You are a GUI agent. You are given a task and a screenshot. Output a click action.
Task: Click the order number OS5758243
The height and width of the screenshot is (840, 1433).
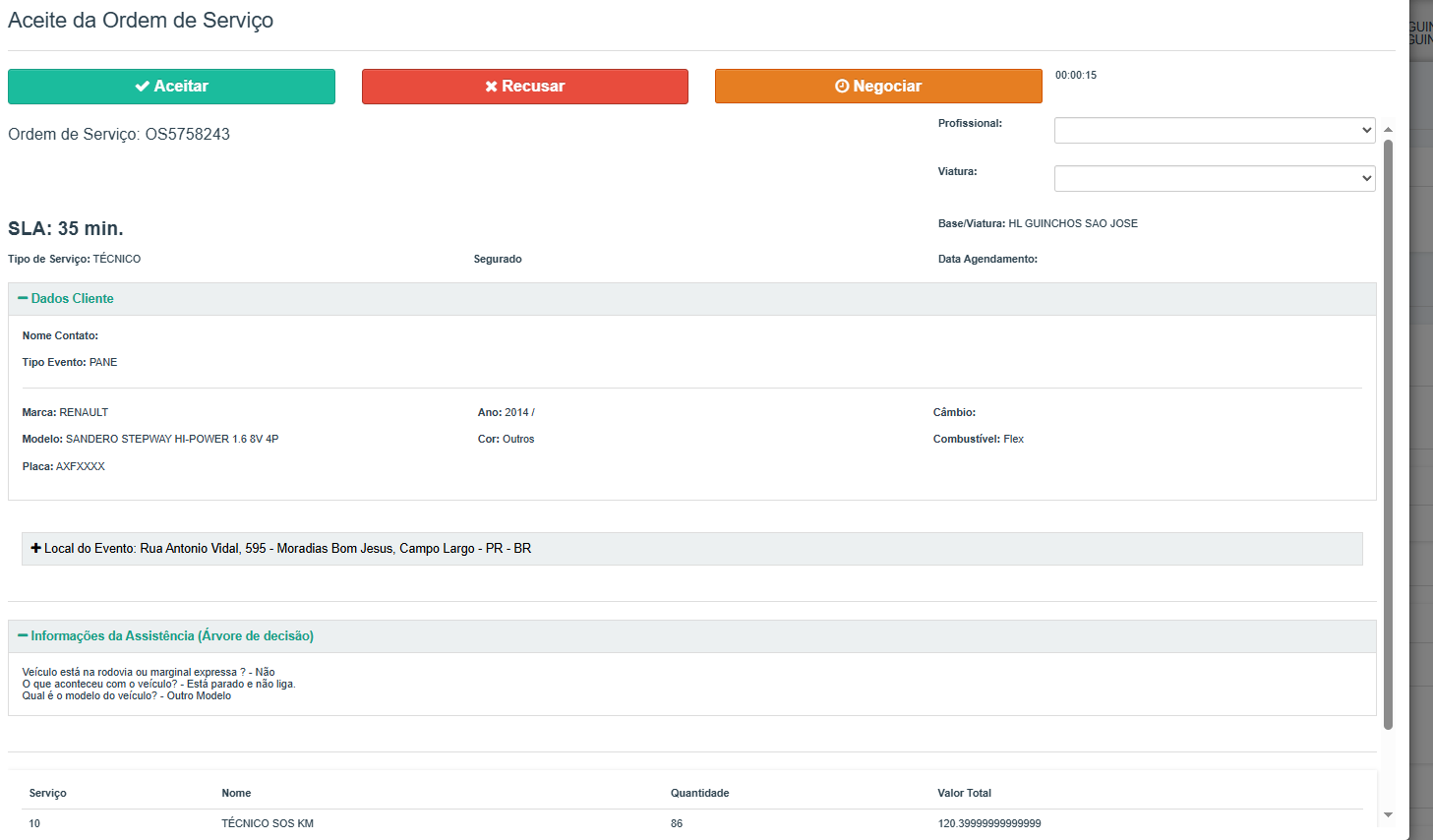click(187, 134)
